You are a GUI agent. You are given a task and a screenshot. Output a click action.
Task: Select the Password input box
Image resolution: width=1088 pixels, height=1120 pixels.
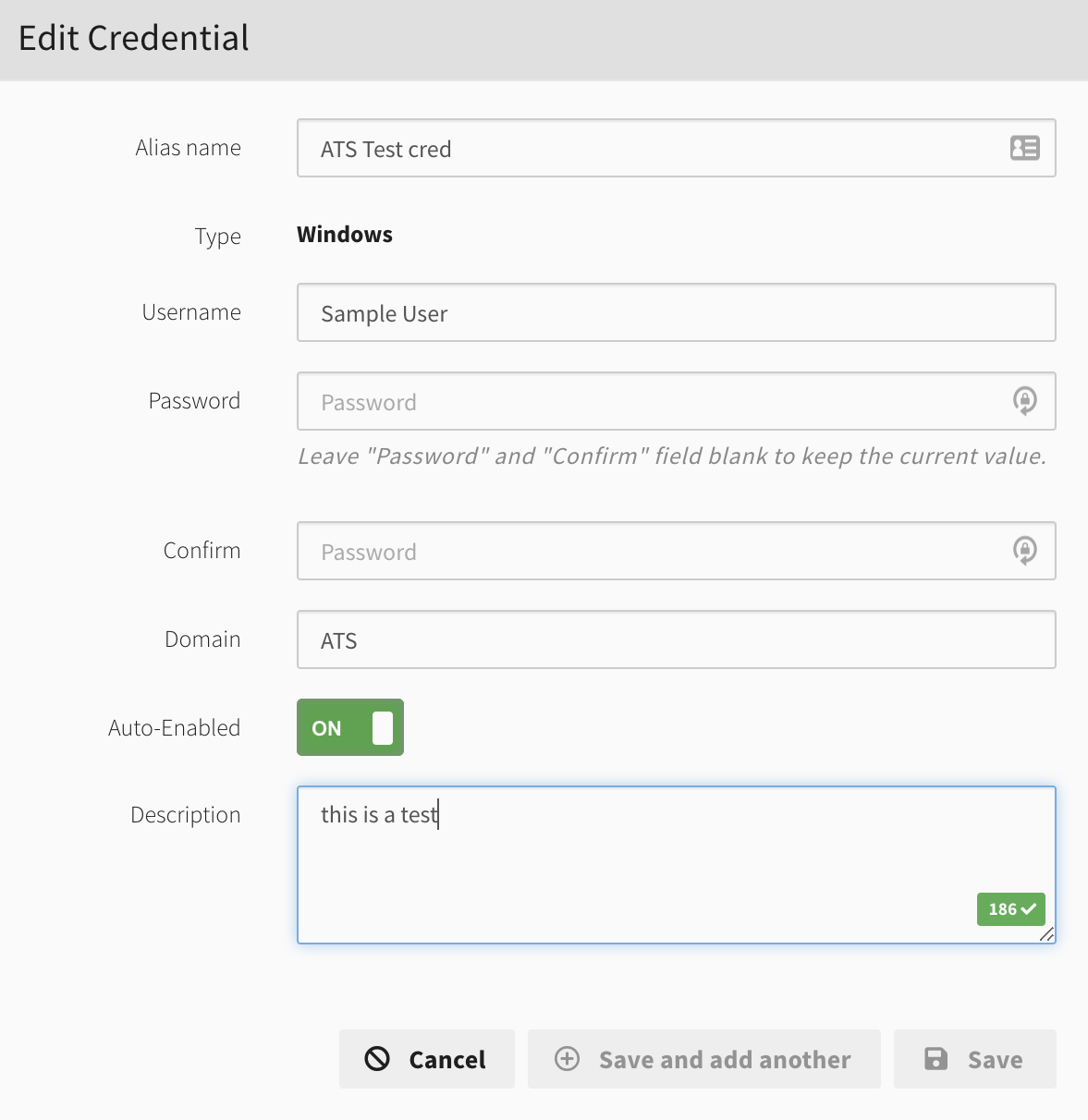pyautogui.click(x=647, y=401)
